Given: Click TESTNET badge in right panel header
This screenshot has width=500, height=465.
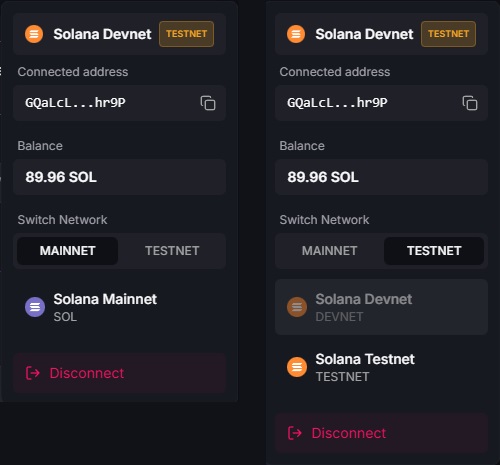Looking at the screenshot, I should click(448, 34).
